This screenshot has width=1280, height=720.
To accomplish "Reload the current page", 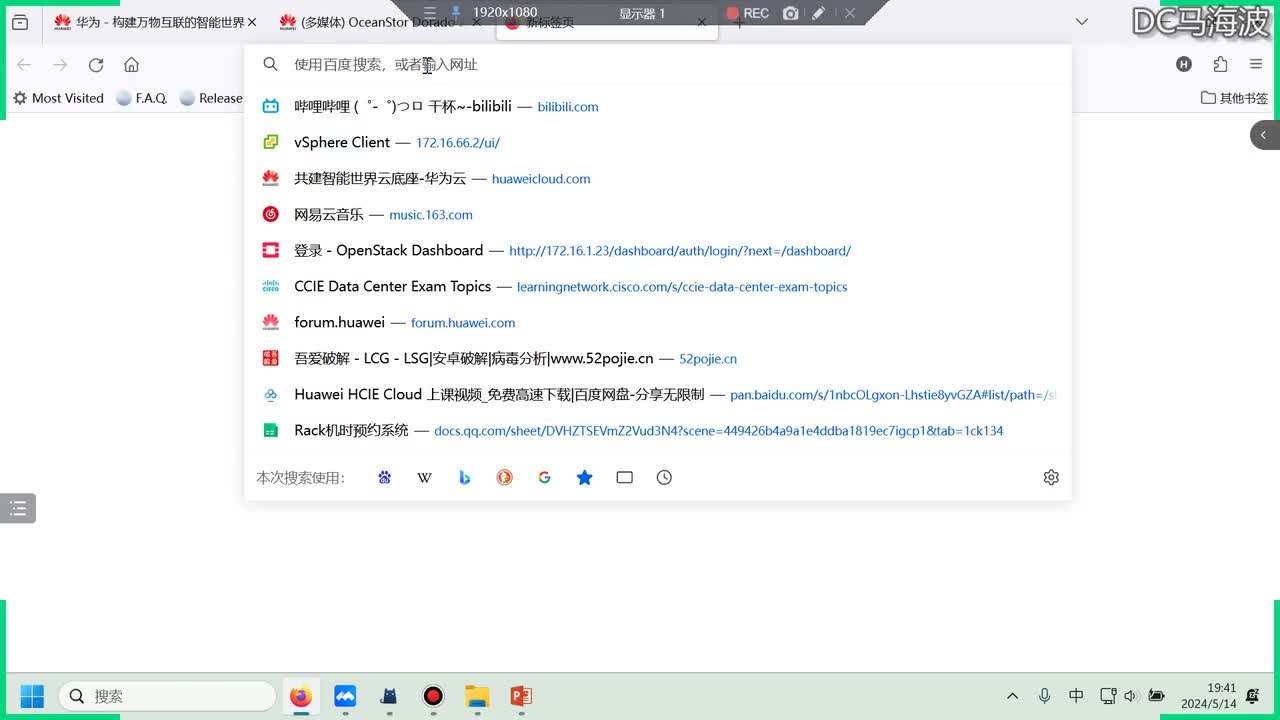I will pos(96,65).
